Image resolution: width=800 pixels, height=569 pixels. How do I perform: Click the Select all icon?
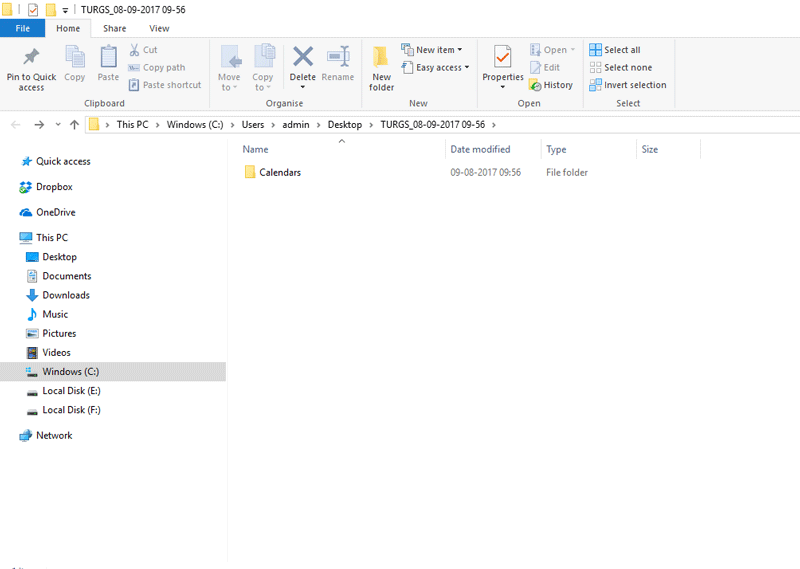coord(595,50)
